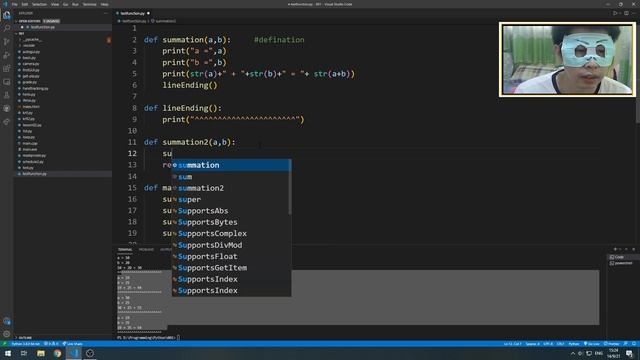The height and width of the screenshot is (360, 640).
Task: Open the notifications bell in status bar
Action: 634,344
